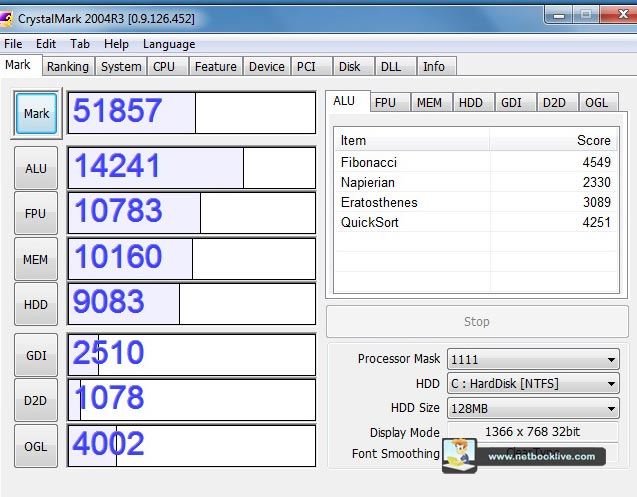Screen dimensions: 637x497
Task: Click the HDD score bar 9083
Action: tap(192, 304)
